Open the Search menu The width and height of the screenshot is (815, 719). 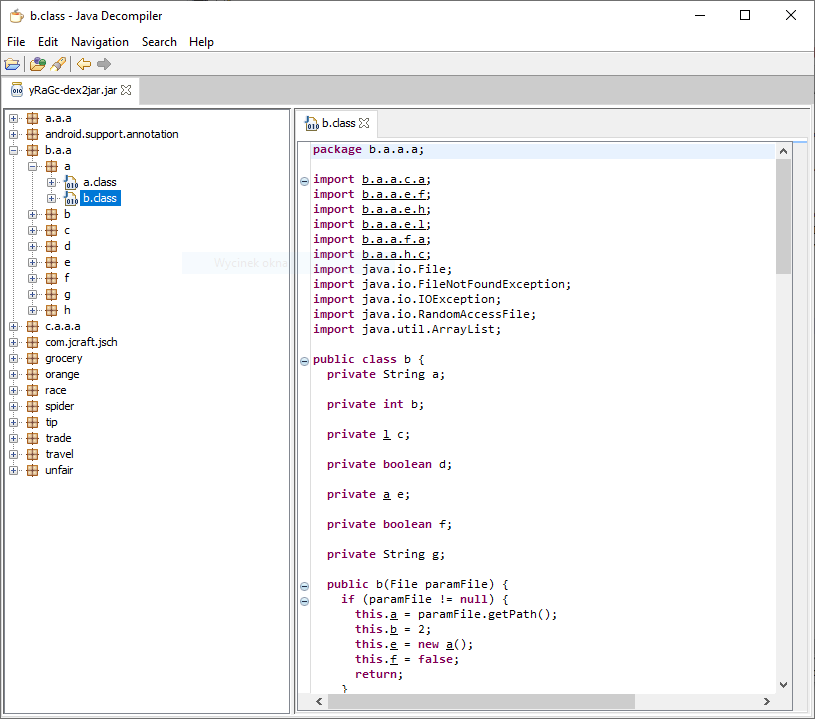159,42
